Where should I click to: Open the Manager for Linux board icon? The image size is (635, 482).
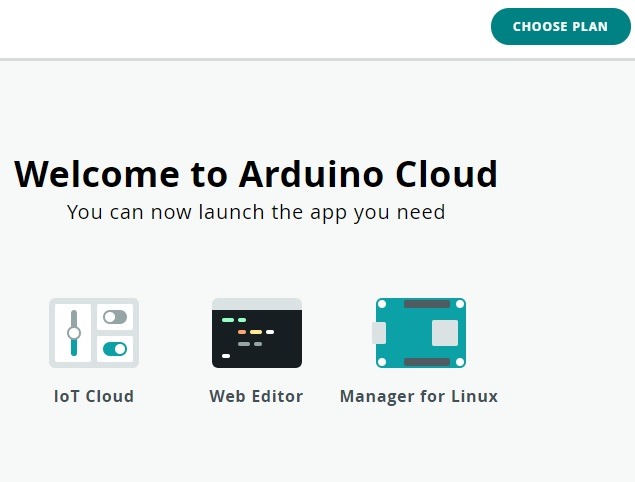coord(419,333)
